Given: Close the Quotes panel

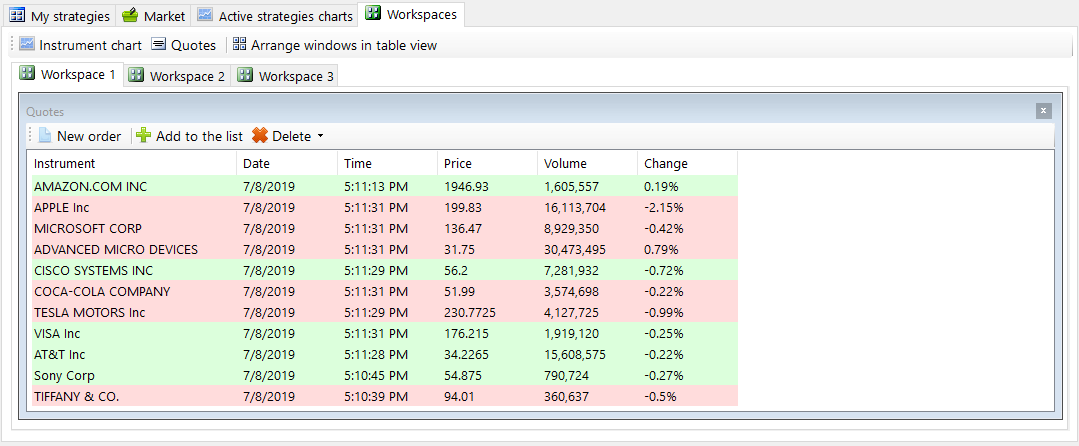Looking at the screenshot, I should click(1043, 111).
